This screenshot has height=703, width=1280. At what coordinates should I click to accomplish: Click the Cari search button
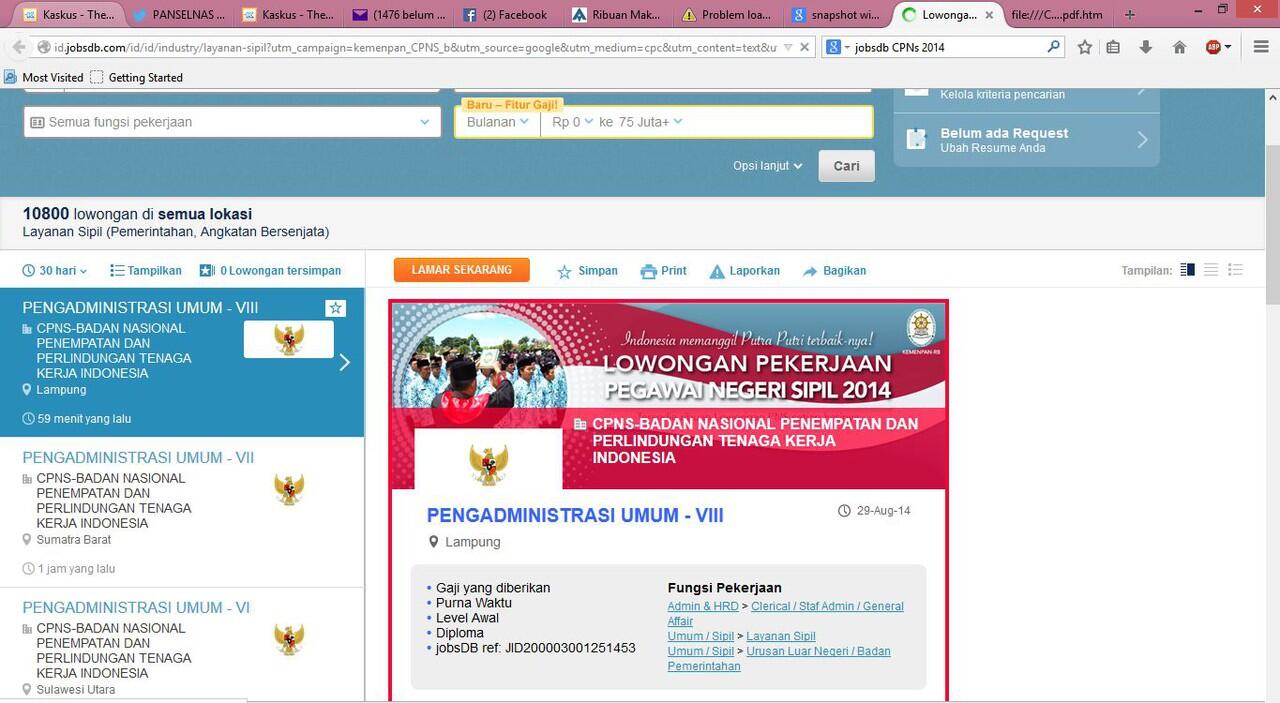click(846, 166)
